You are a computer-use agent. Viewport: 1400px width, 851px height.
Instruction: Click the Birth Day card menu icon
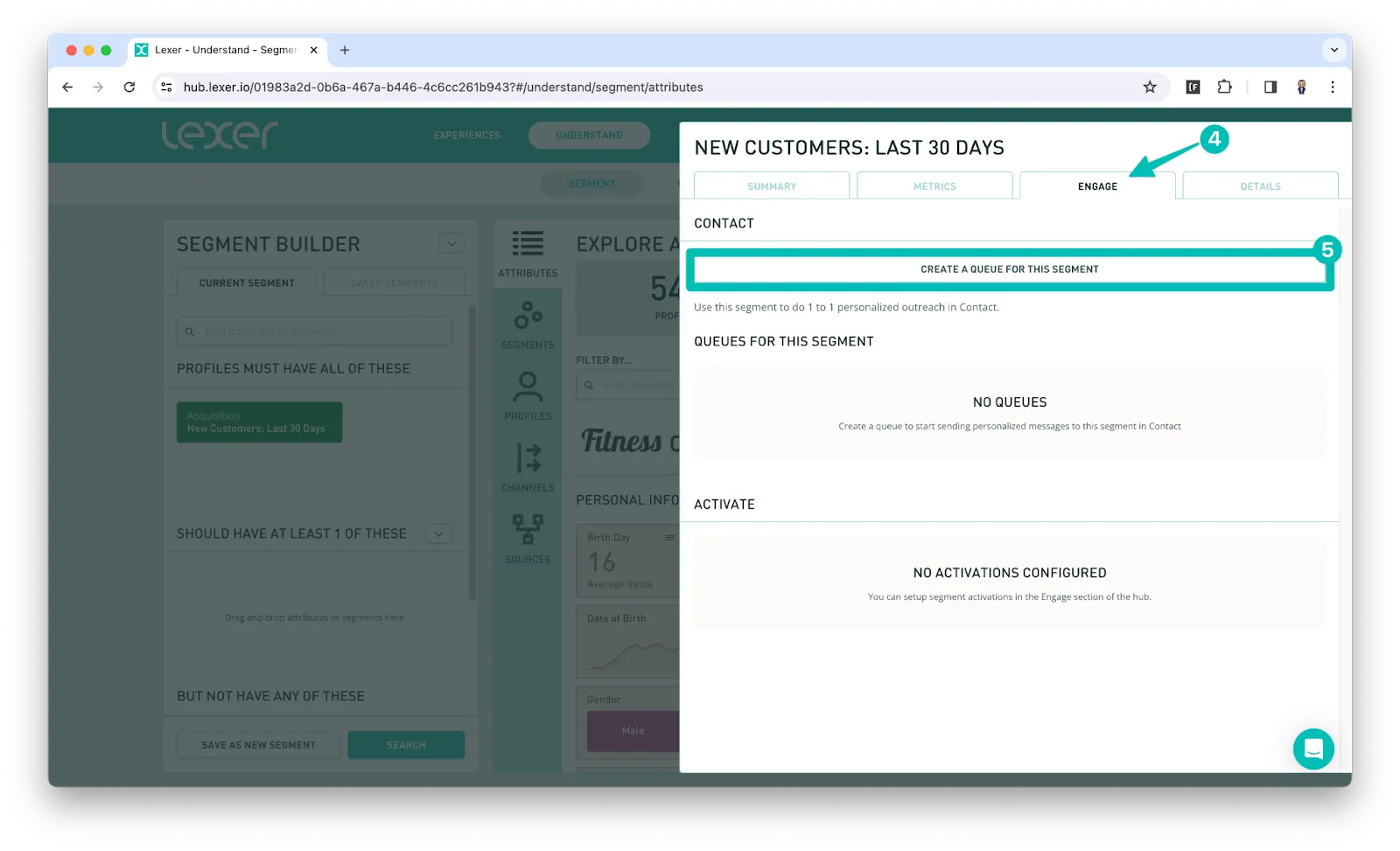pos(669,537)
